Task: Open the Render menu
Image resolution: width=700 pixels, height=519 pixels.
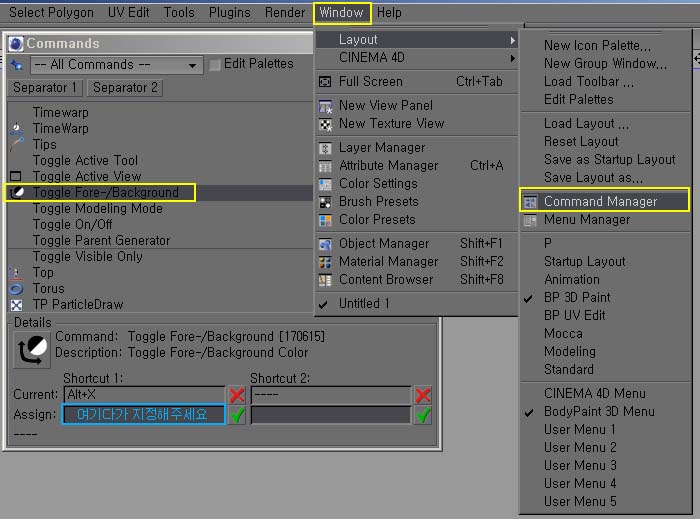Action: click(x=285, y=12)
